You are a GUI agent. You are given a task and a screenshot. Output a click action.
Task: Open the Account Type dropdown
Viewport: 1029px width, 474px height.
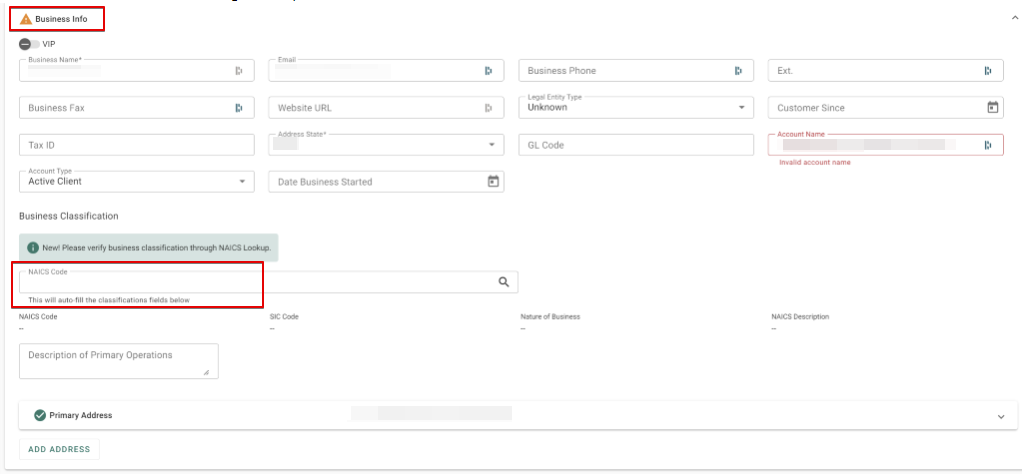coord(242,182)
